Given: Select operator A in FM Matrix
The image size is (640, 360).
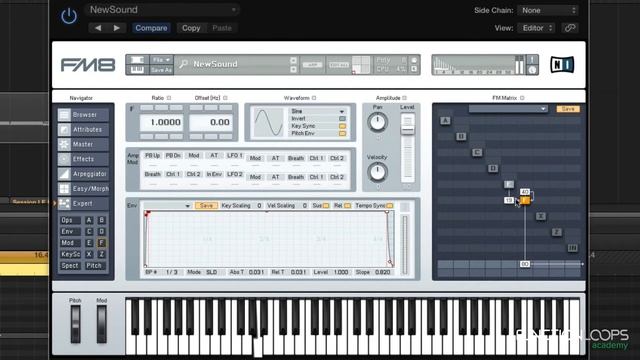Looking at the screenshot, I should click(445, 120).
